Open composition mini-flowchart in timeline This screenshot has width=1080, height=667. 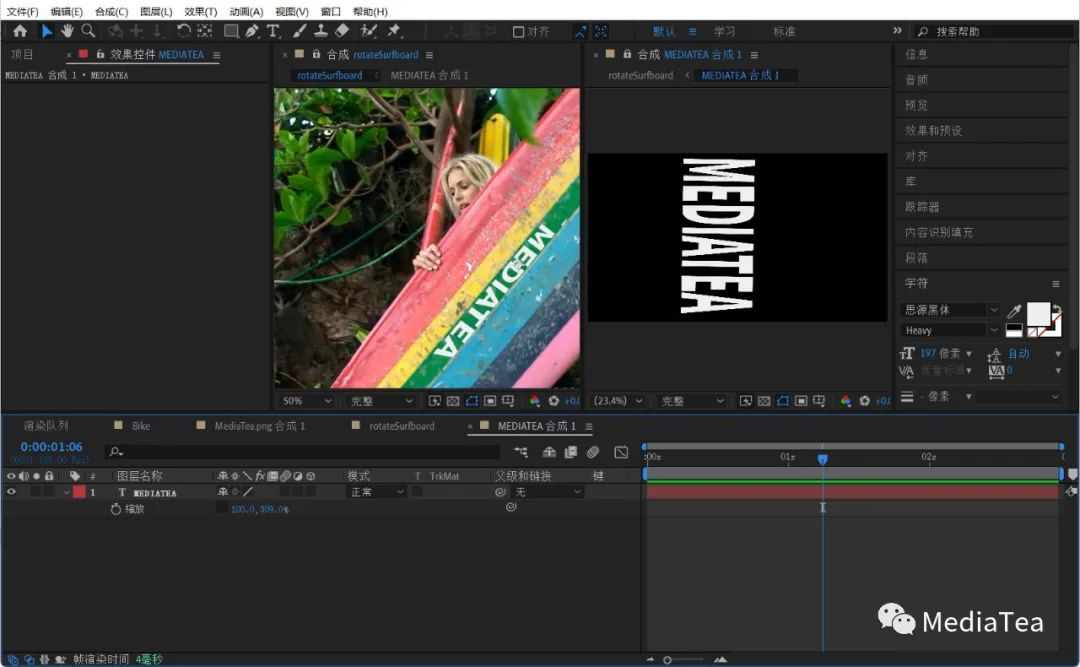tap(521, 452)
